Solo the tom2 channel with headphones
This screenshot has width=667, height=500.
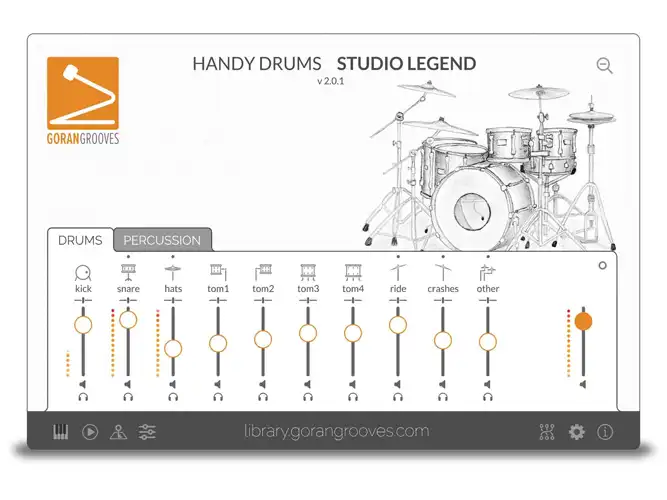point(263,397)
